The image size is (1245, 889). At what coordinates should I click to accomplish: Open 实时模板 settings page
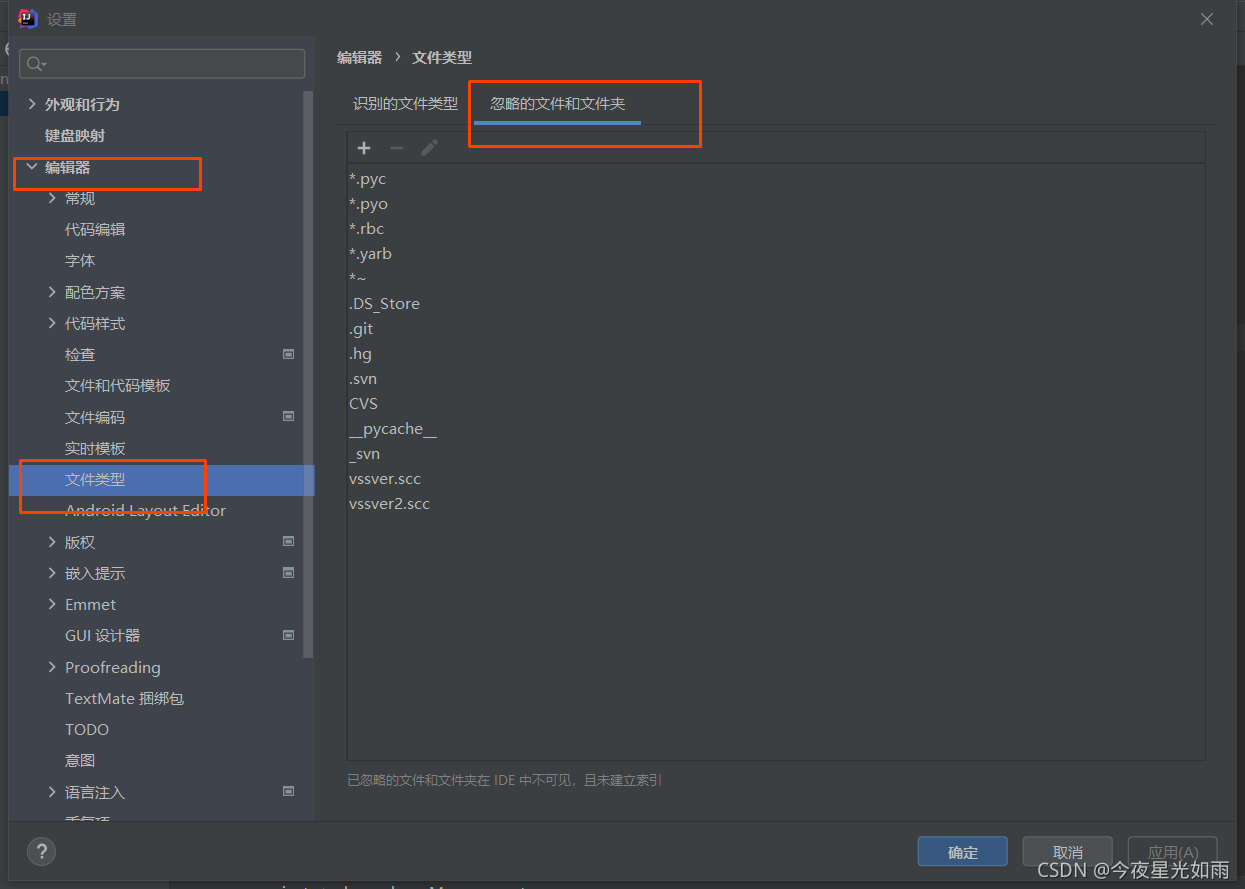pos(95,448)
